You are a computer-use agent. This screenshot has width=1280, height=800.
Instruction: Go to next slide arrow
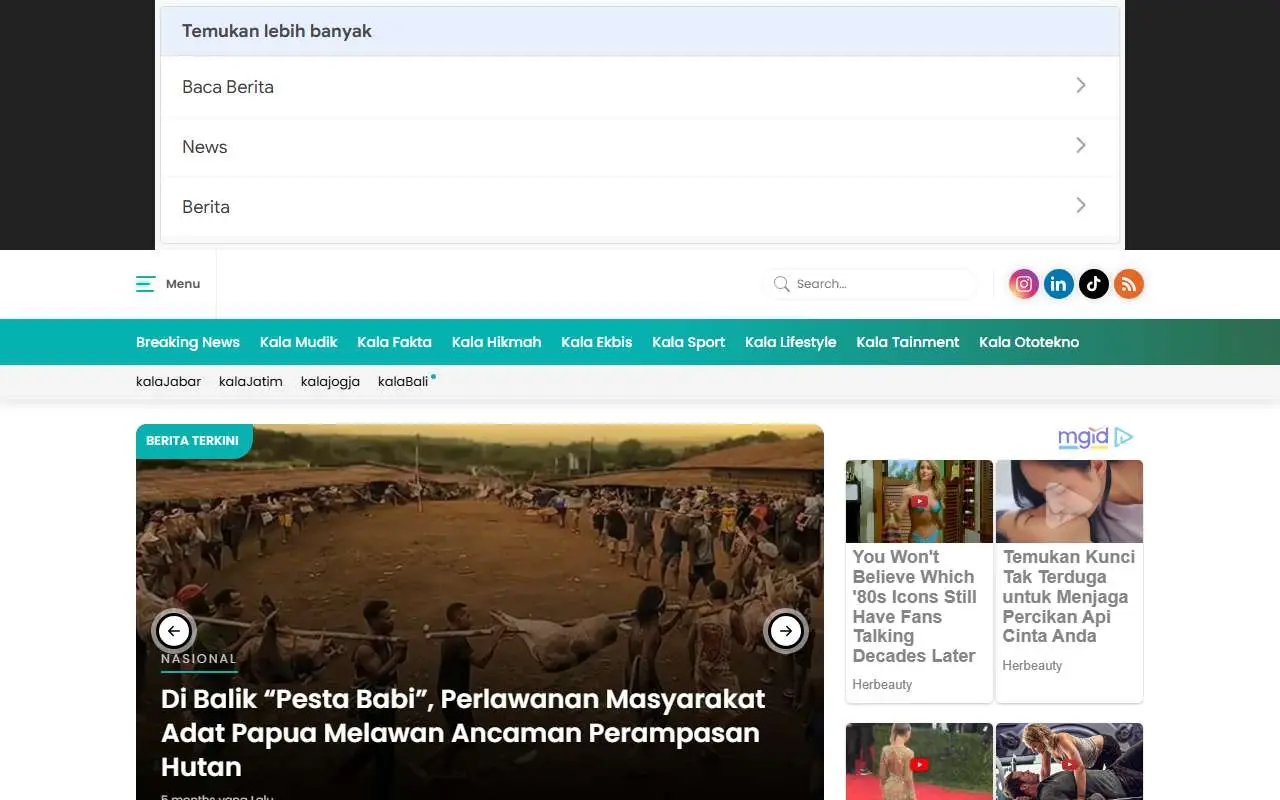point(786,631)
